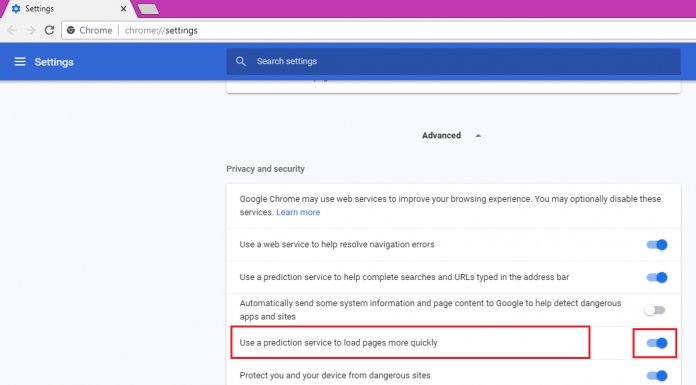Click the reload page icon
Image resolution: width=696 pixels, height=385 pixels.
(x=49, y=30)
